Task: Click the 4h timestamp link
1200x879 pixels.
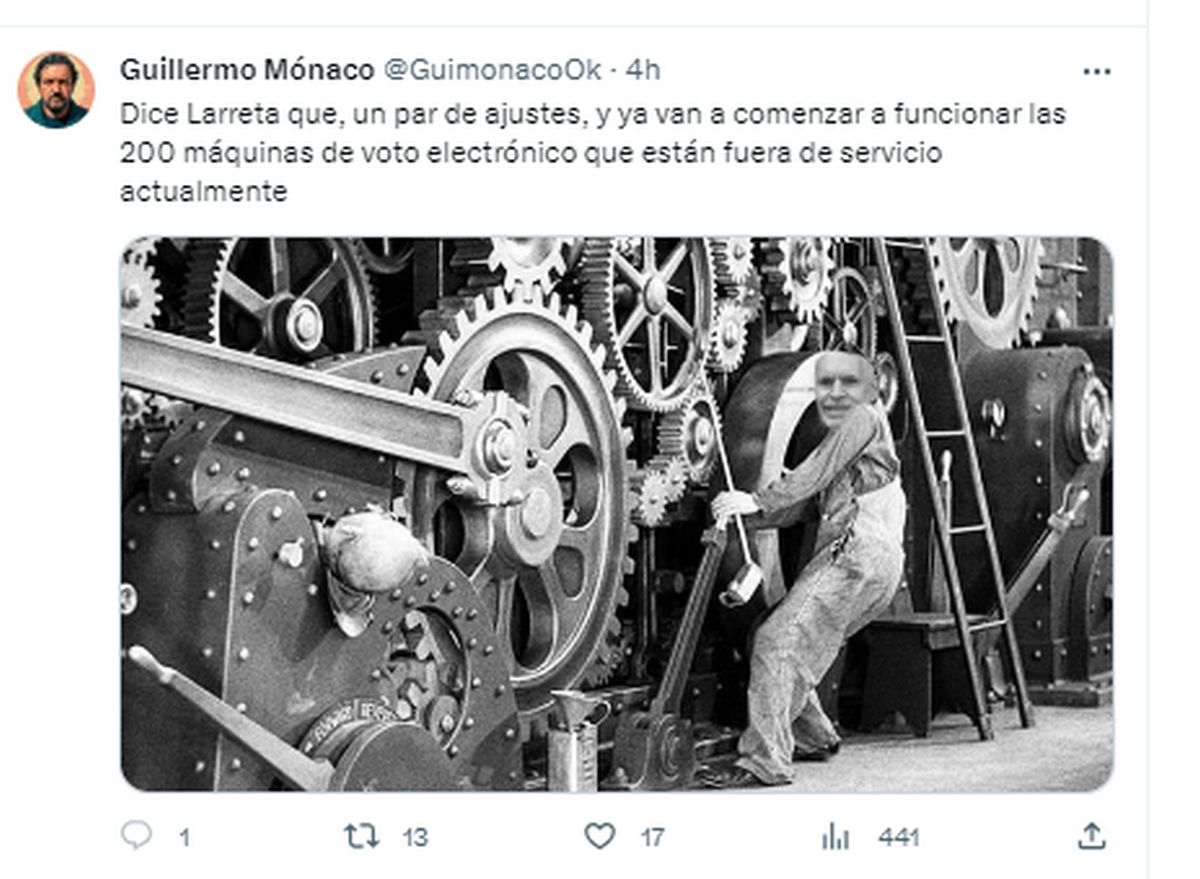Action: pos(643,70)
